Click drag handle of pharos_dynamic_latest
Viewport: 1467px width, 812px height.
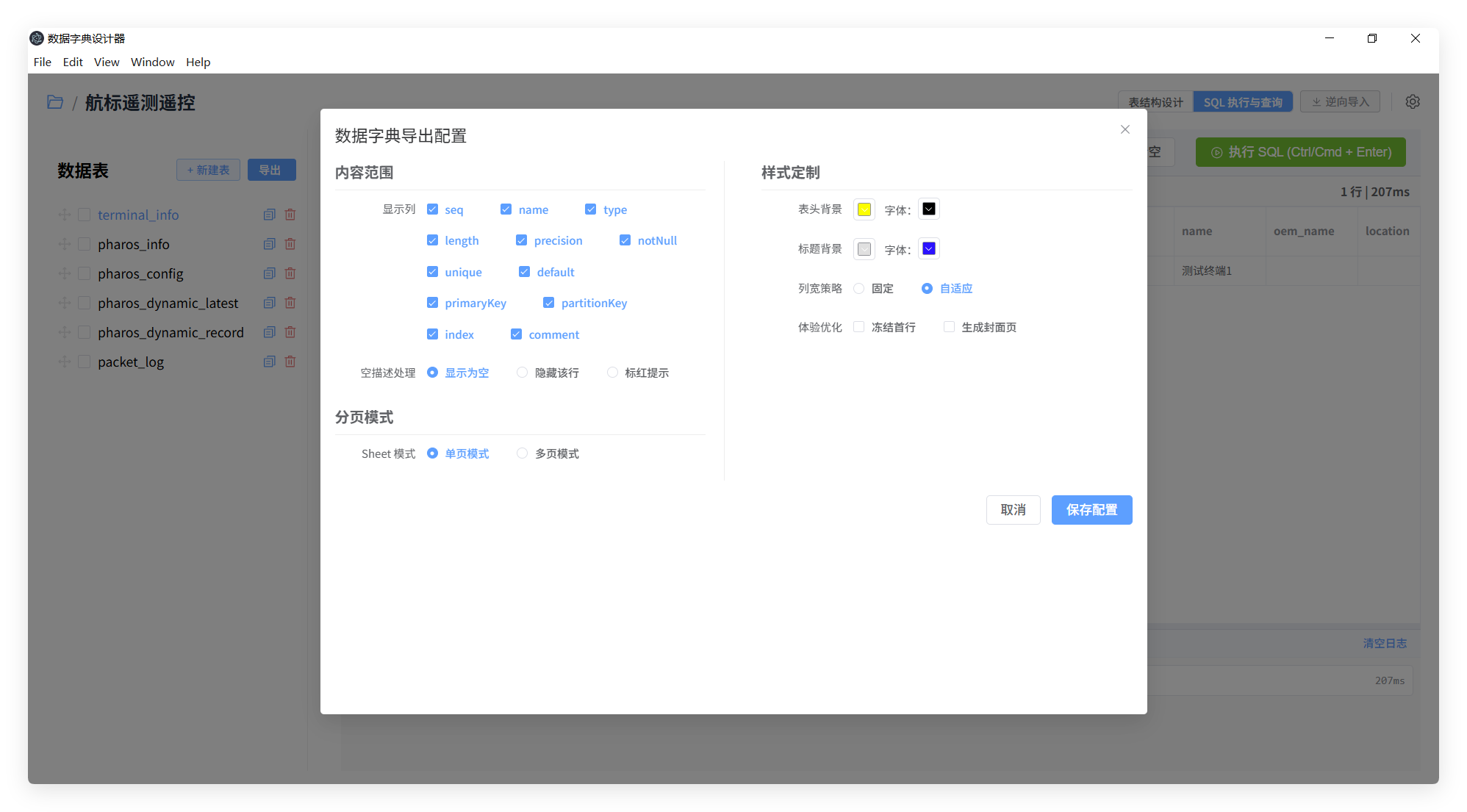[x=65, y=303]
